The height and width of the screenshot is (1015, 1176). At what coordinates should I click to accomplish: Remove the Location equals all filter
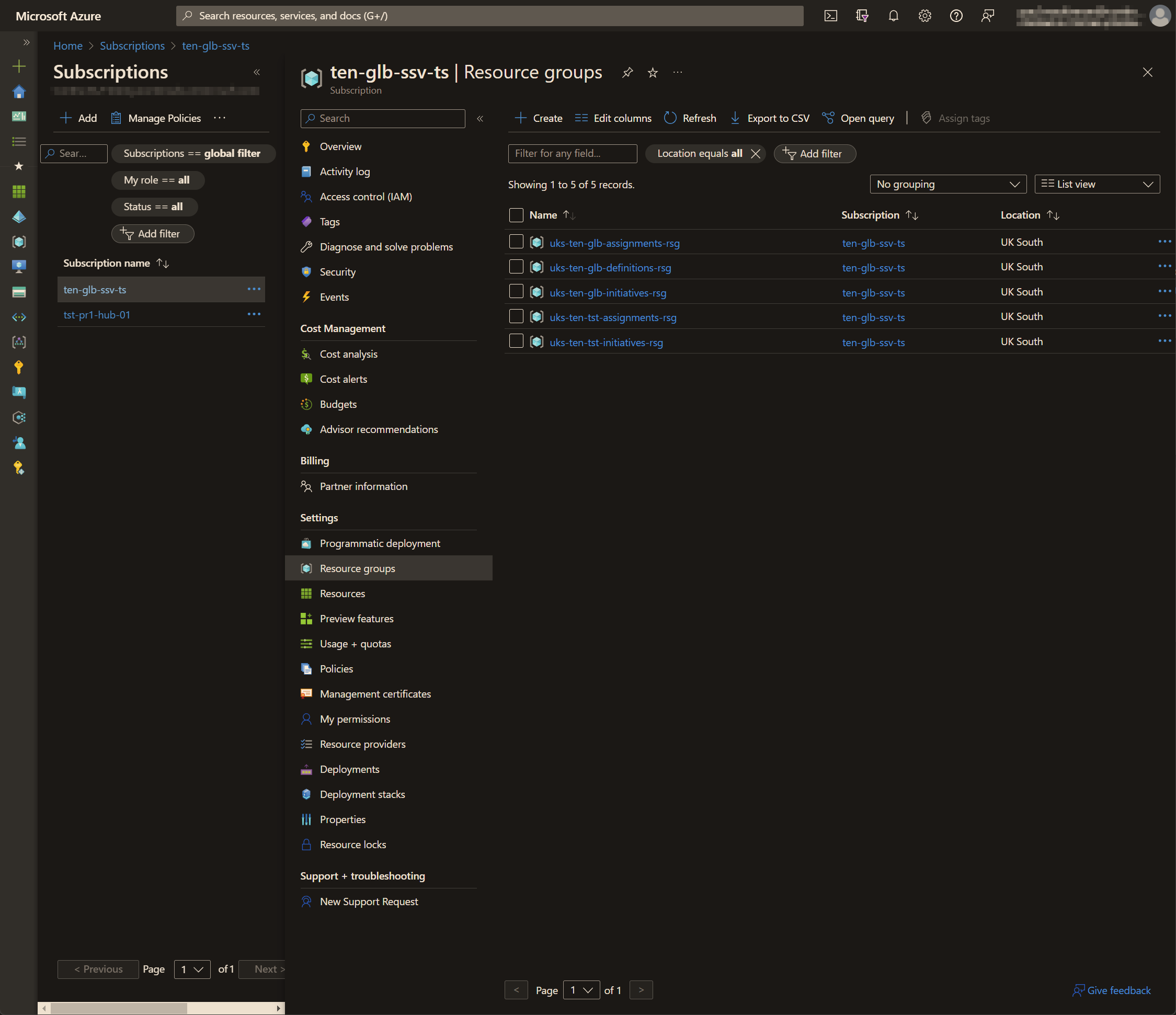[x=756, y=154]
